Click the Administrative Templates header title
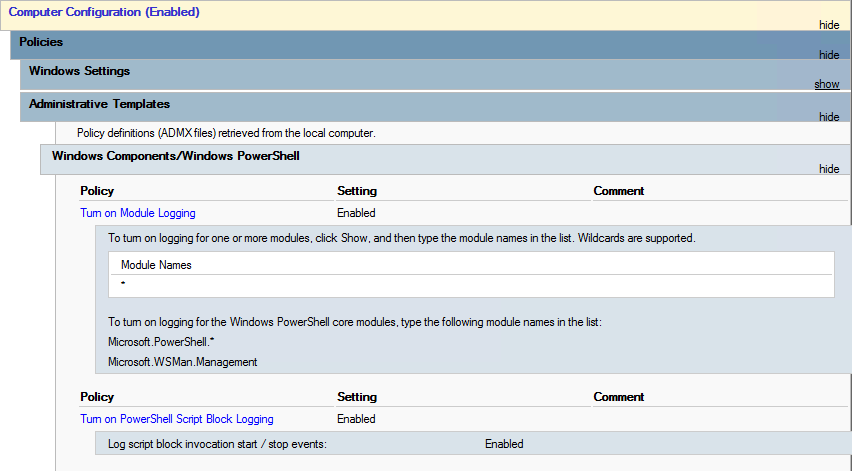Viewport: 852px width, 471px height. tap(99, 103)
